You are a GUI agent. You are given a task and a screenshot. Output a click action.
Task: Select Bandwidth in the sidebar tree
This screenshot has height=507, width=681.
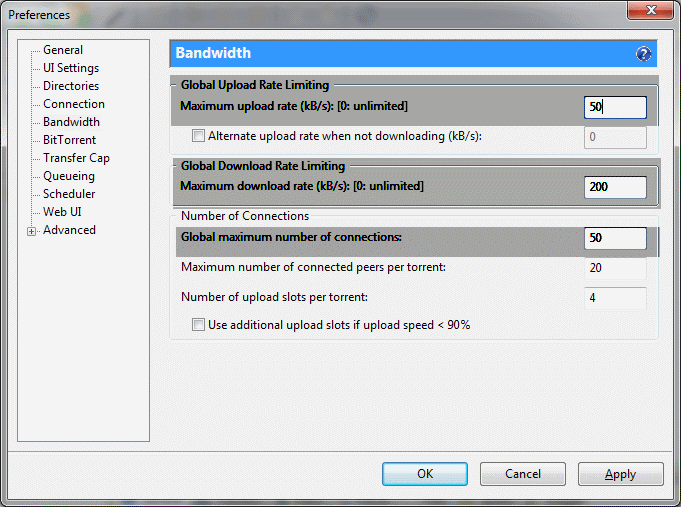pos(71,122)
